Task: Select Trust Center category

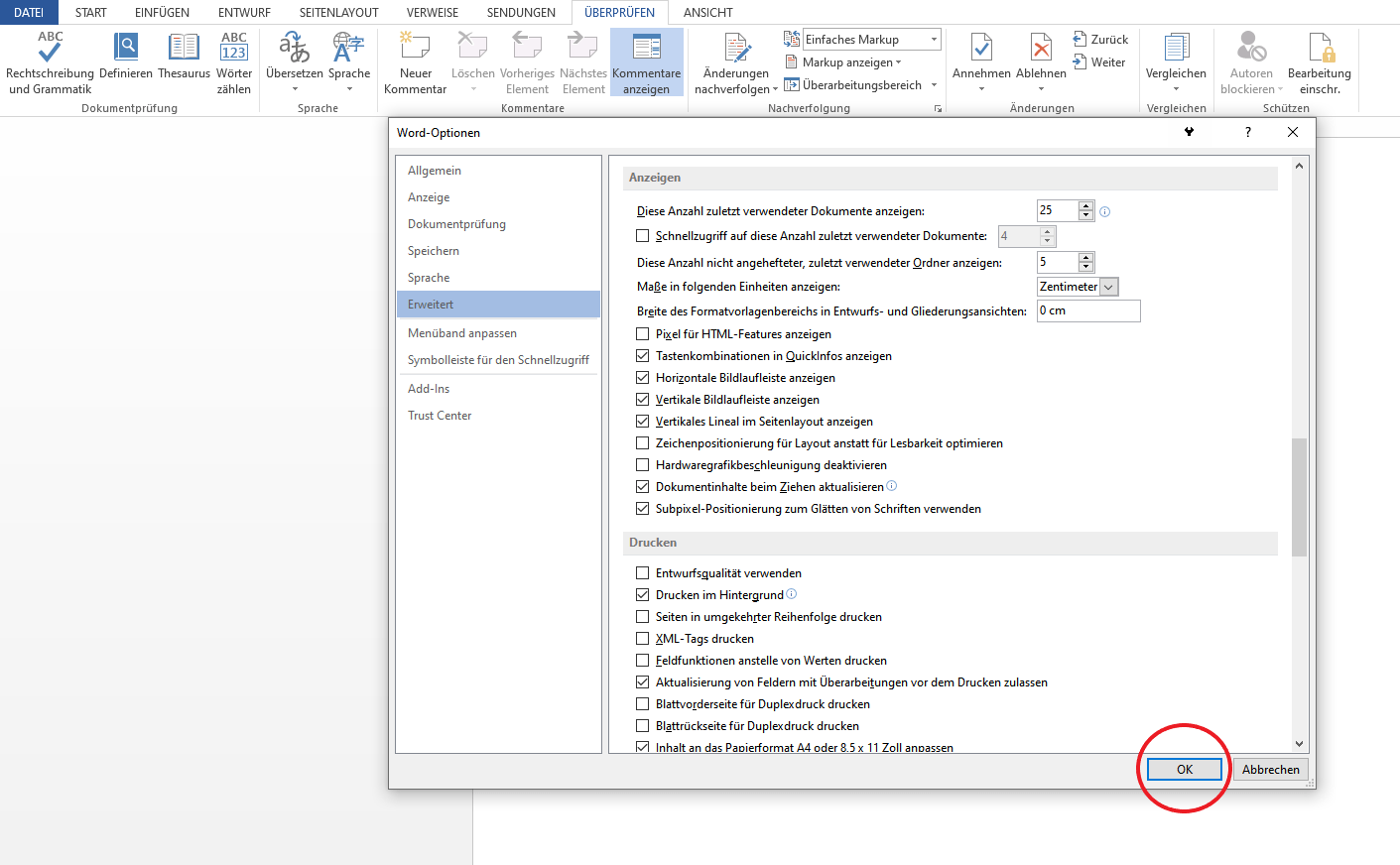Action: 498,416
